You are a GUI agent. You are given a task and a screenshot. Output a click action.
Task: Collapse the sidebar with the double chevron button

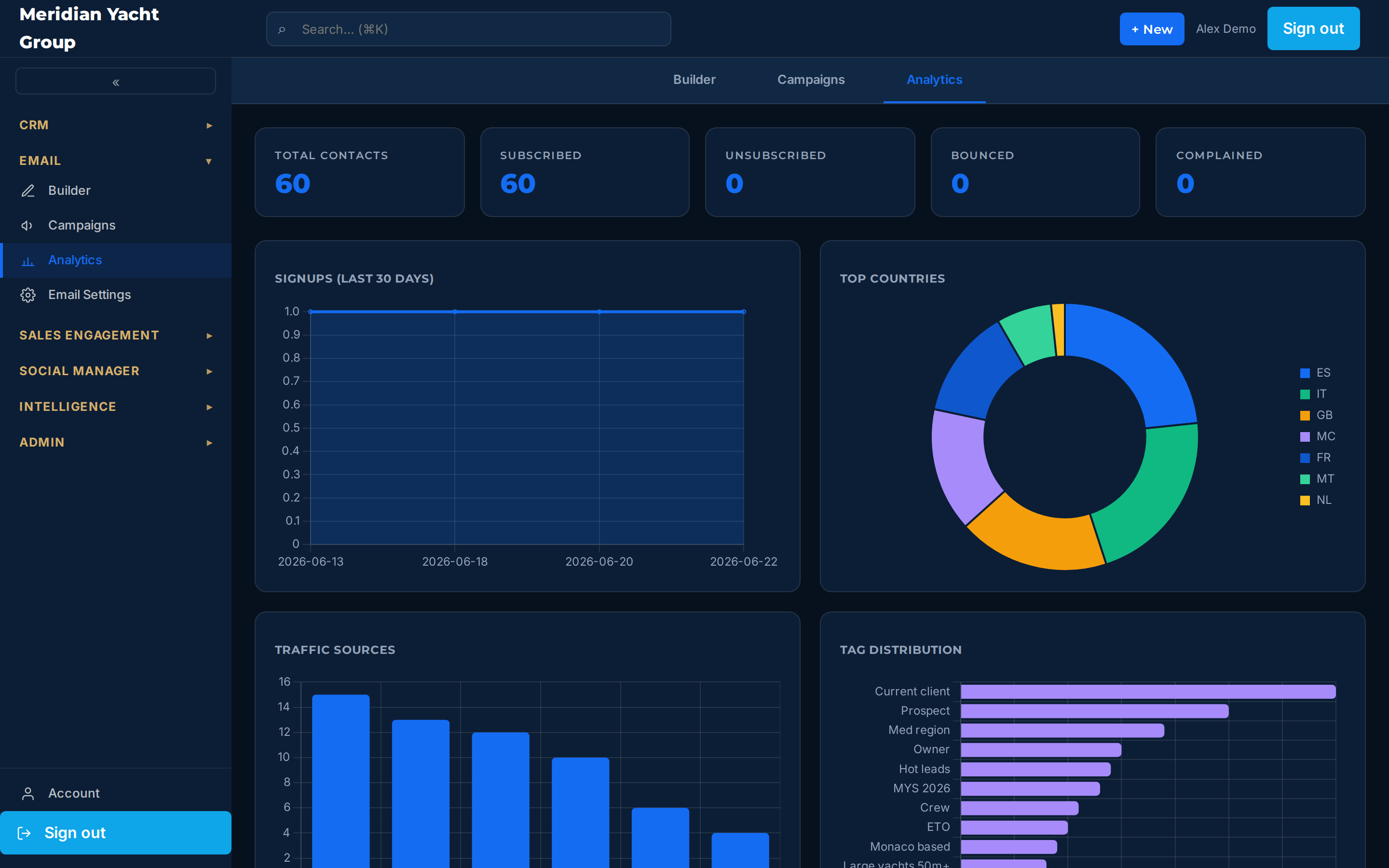tap(115, 81)
